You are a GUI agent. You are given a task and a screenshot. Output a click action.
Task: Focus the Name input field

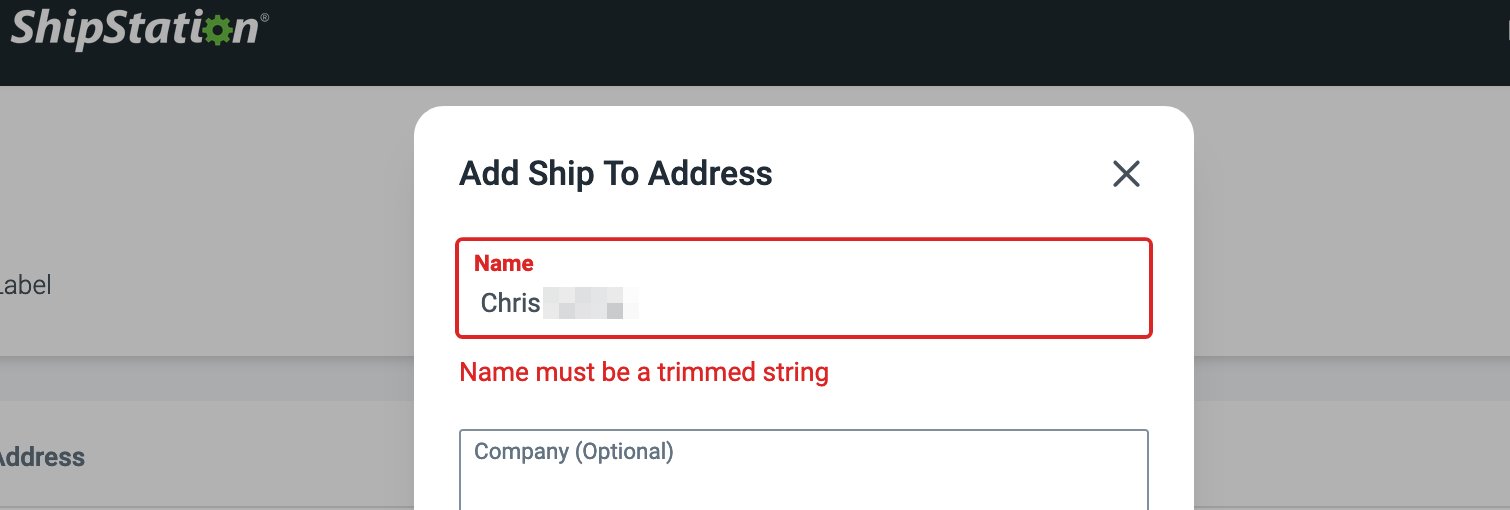pos(803,302)
